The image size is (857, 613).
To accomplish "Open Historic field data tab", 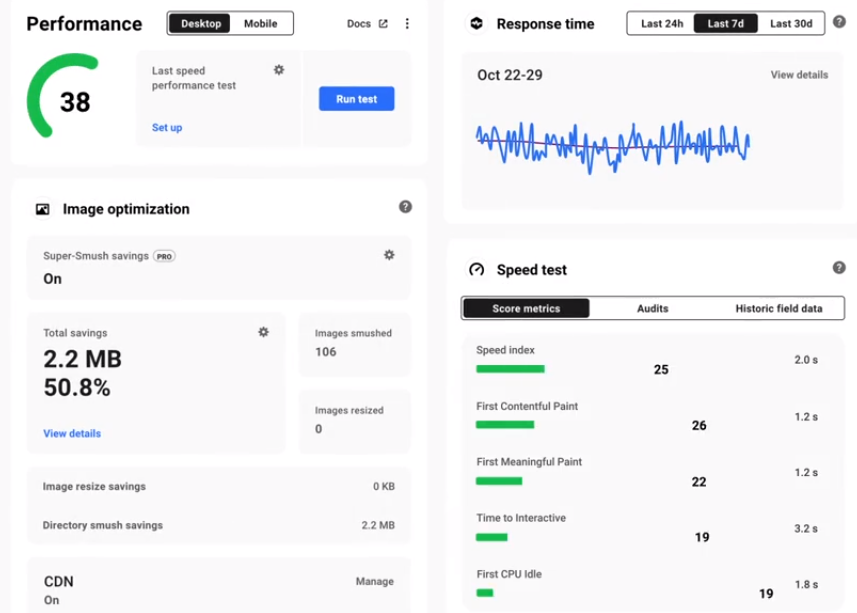I will 778,309.
